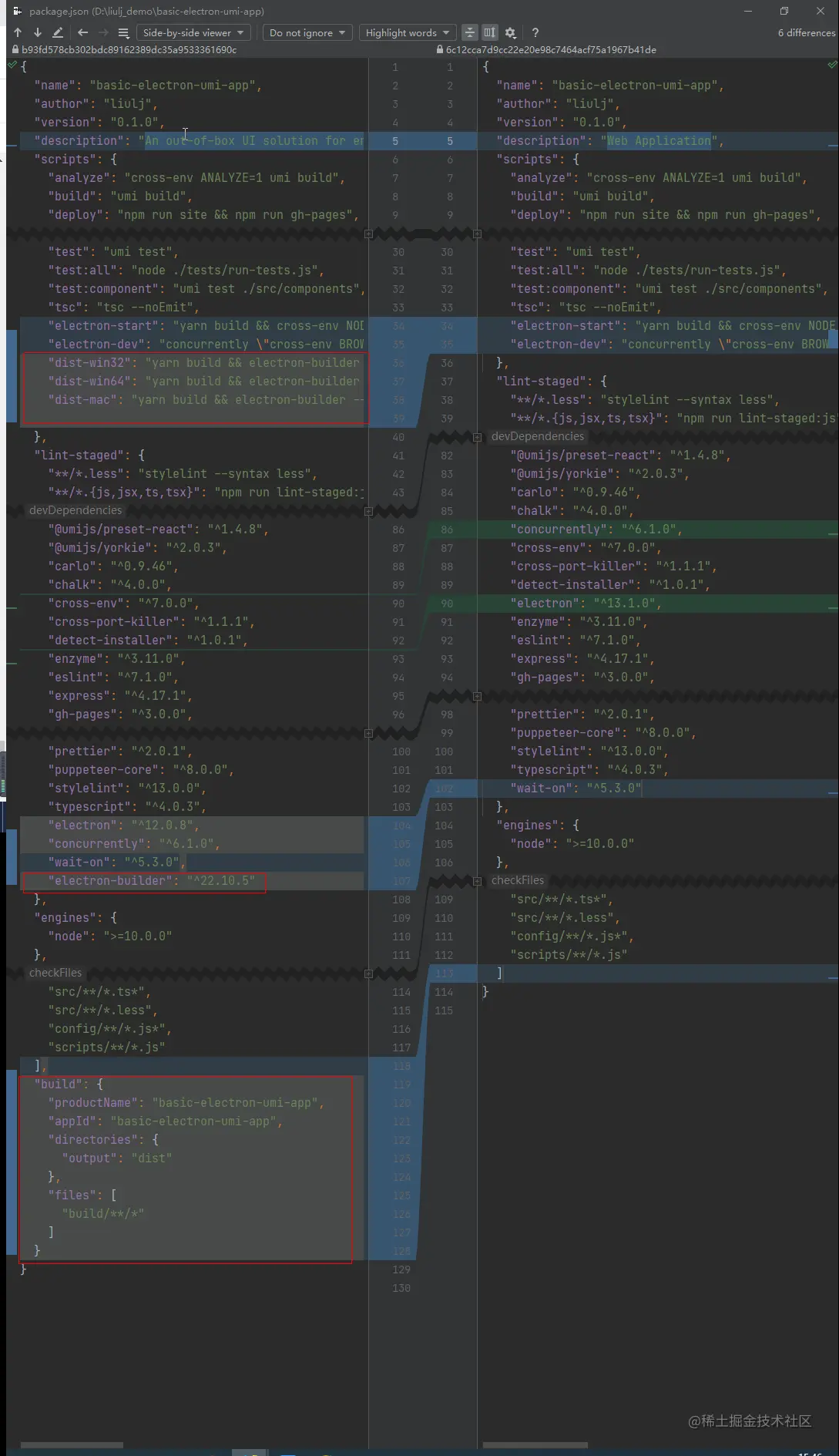Click right description "Web Application"
Image resolution: width=839 pixels, height=1456 pixels.
coord(659,140)
